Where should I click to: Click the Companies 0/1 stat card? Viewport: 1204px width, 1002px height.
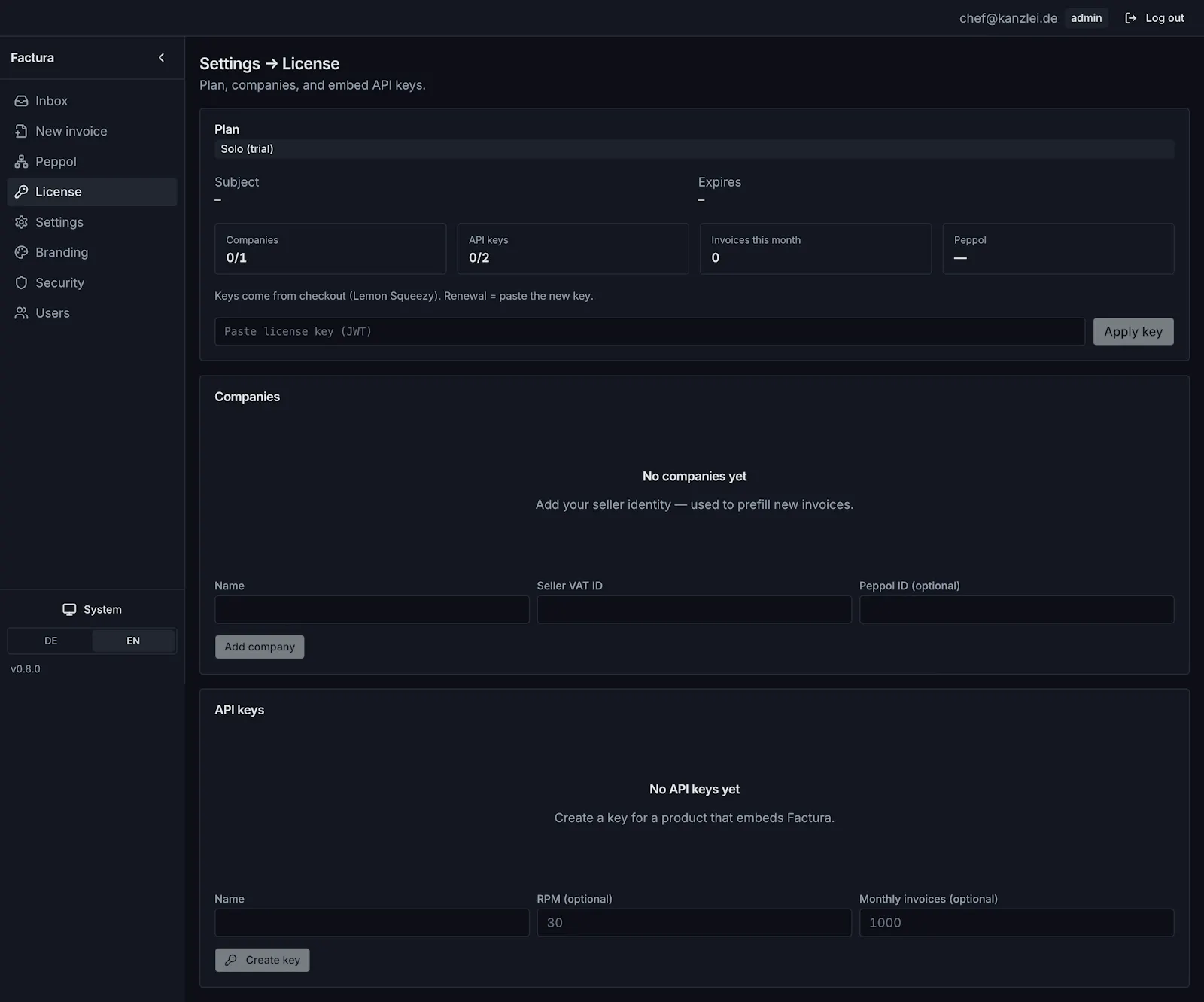pyautogui.click(x=330, y=248)
